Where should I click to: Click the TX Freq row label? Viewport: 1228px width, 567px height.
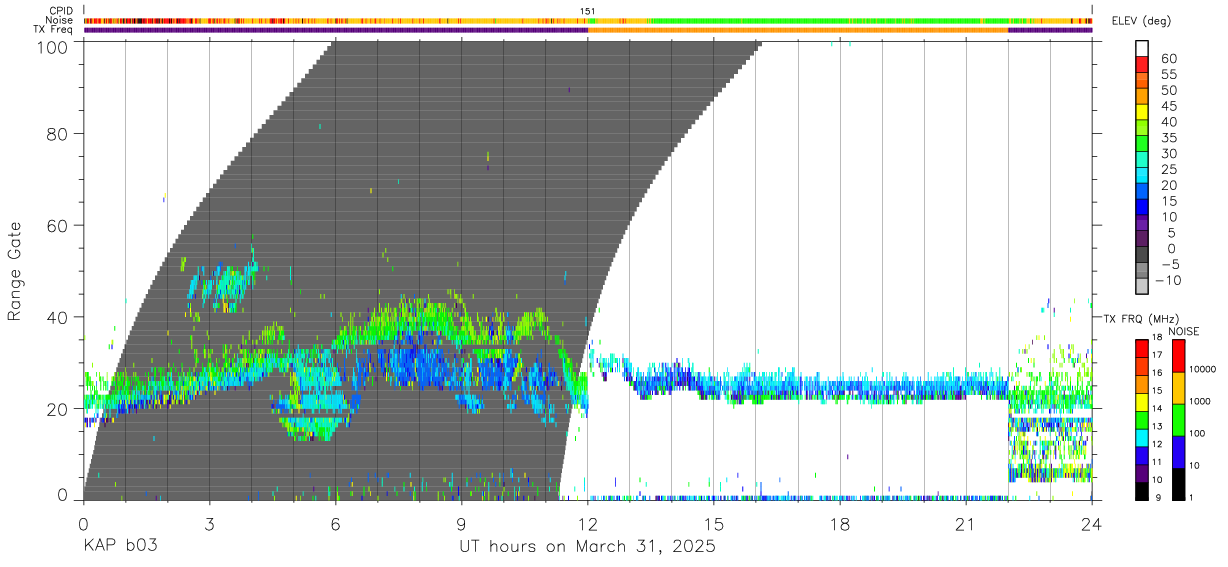click(x=55, y=29)
